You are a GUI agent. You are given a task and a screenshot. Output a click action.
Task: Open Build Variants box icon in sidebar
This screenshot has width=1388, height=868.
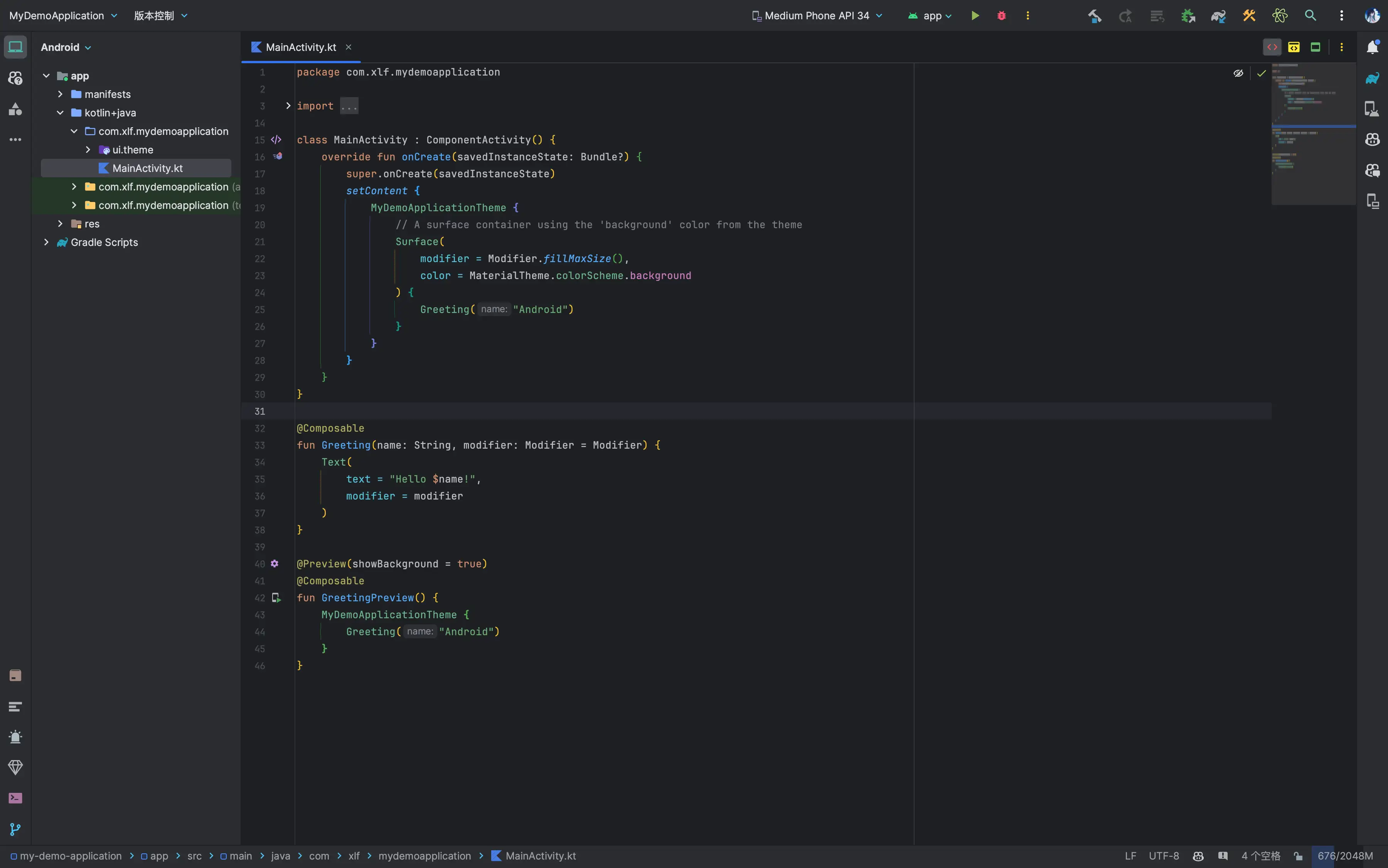tap(15, 675)
